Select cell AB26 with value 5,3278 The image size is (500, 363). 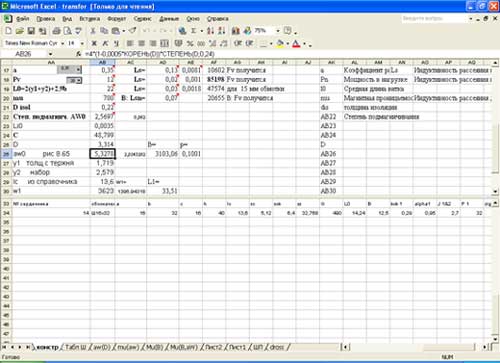point(103,154)
